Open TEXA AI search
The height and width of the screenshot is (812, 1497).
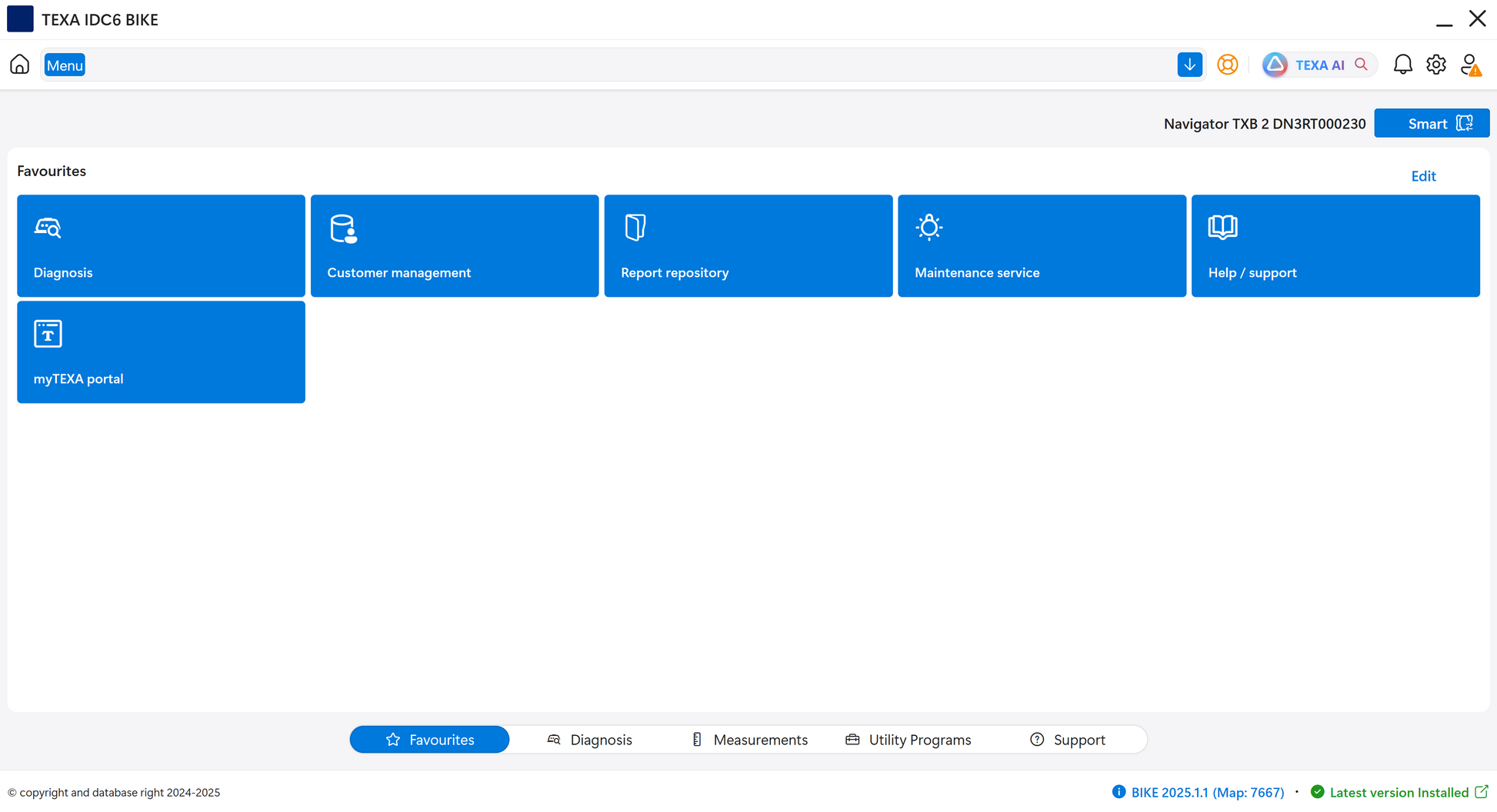(x=1318, y=65)
